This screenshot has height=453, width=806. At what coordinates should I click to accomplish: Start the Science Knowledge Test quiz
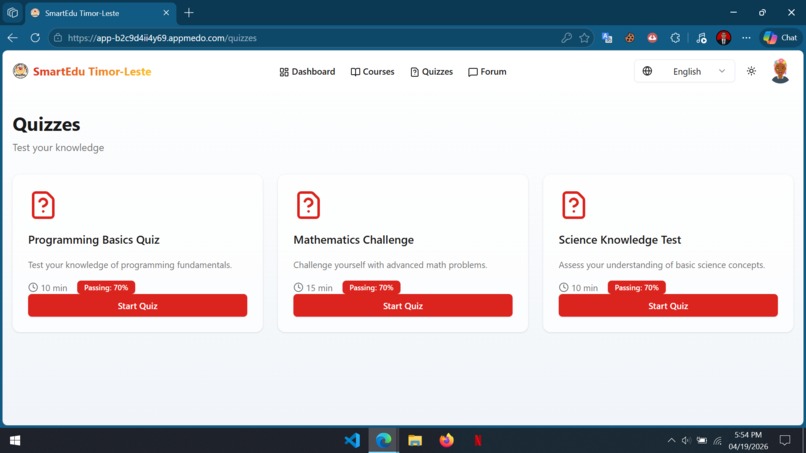[x=668, y=305]
